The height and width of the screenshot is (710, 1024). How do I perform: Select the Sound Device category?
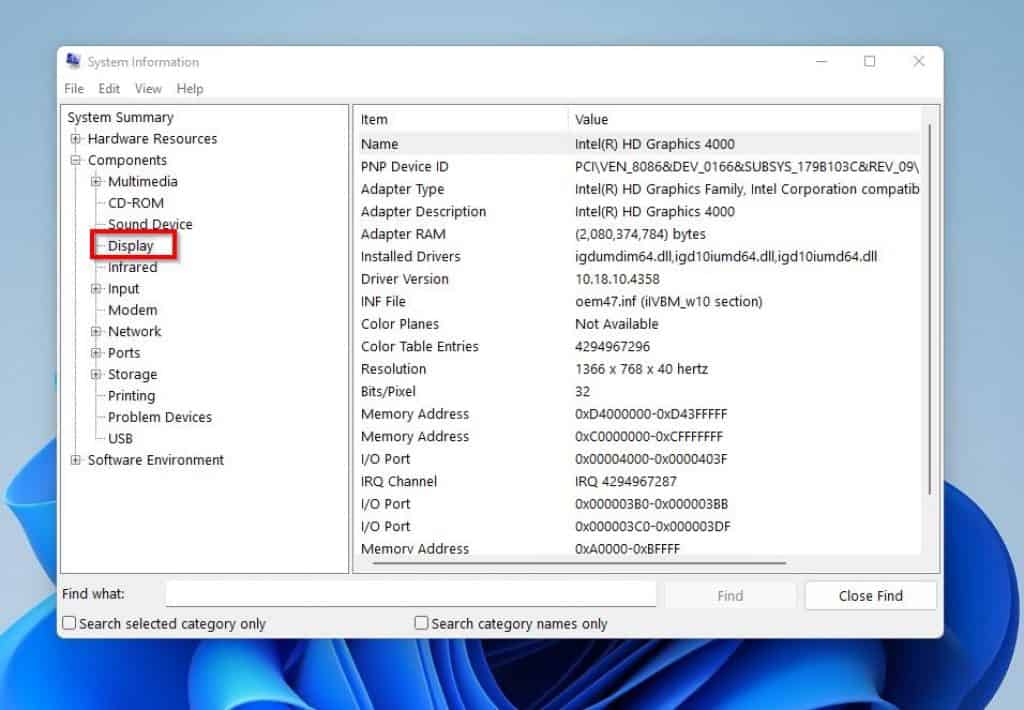pos(150,224)
